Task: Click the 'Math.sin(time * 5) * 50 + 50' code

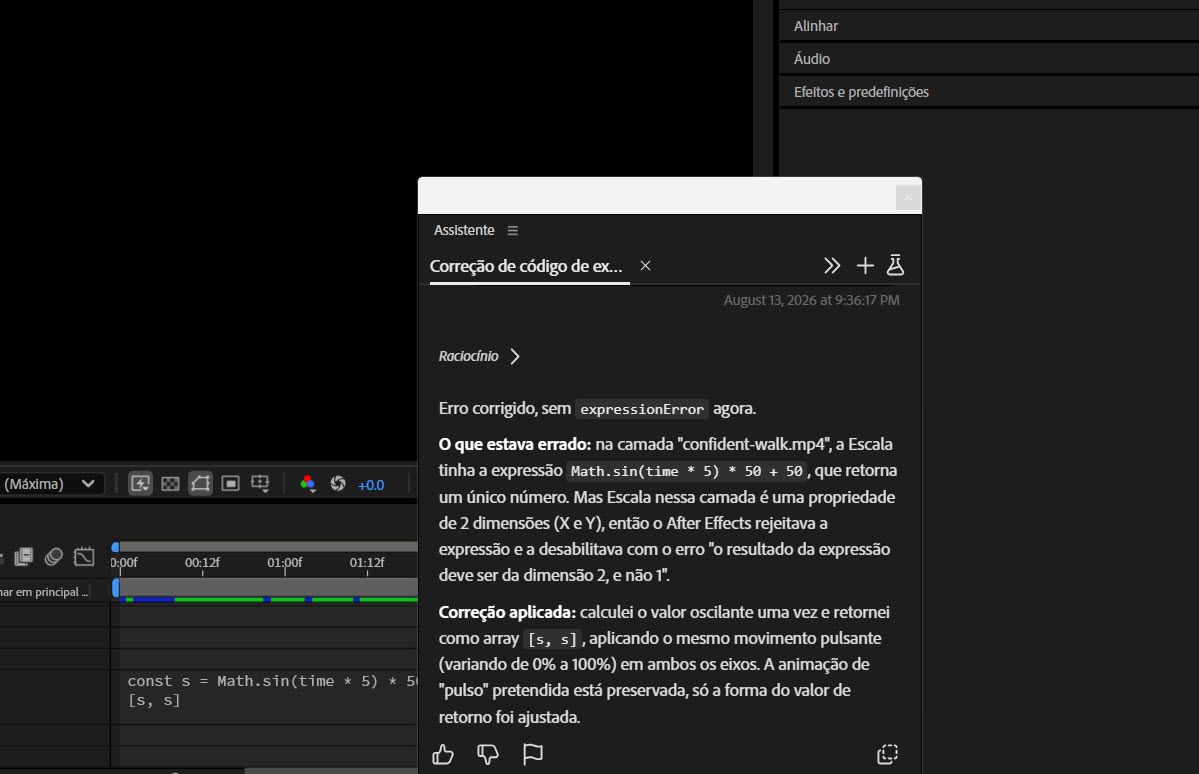Action: (687, 471)
